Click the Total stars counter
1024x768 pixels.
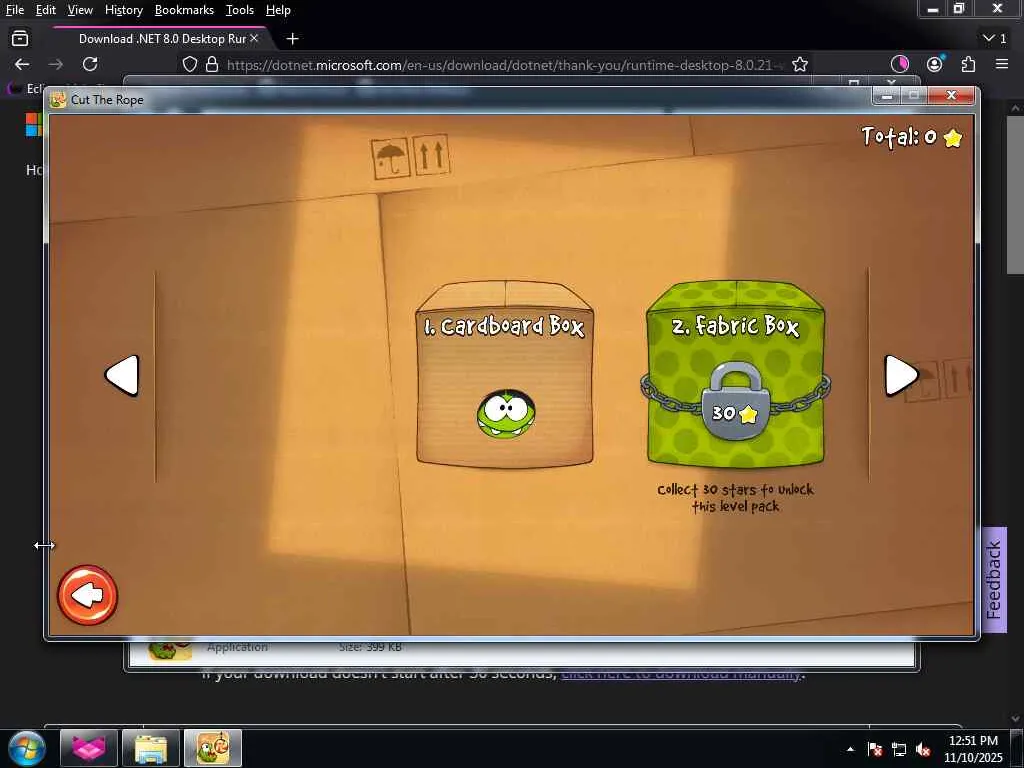tap(912, 136)
